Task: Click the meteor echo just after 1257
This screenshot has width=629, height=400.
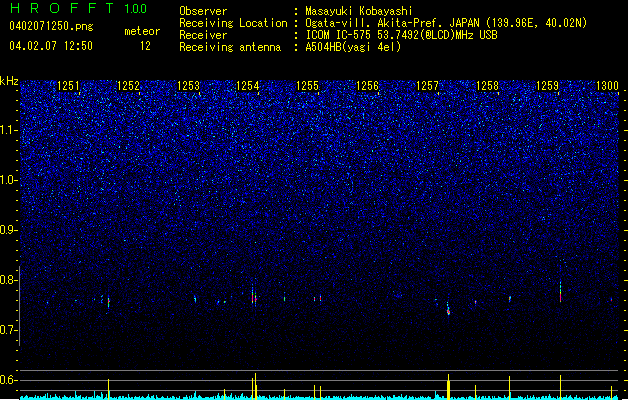Action: (x=448, y=310)
